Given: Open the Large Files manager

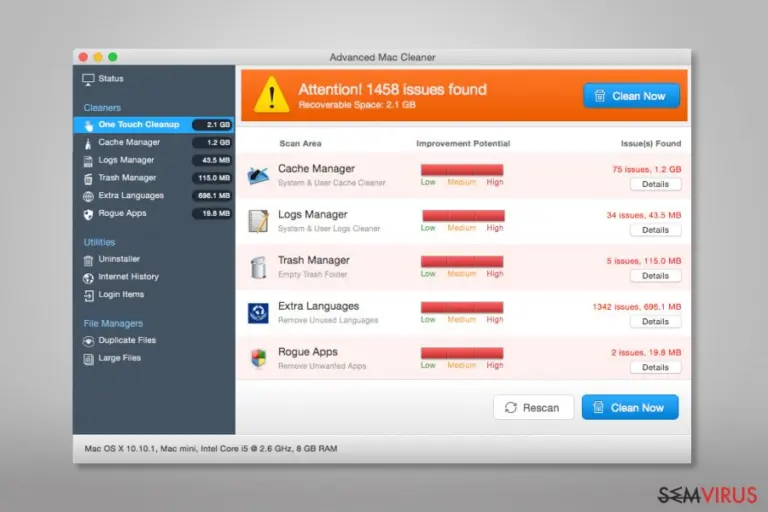Looking at the screenshot, I should (x=120, y=358).
